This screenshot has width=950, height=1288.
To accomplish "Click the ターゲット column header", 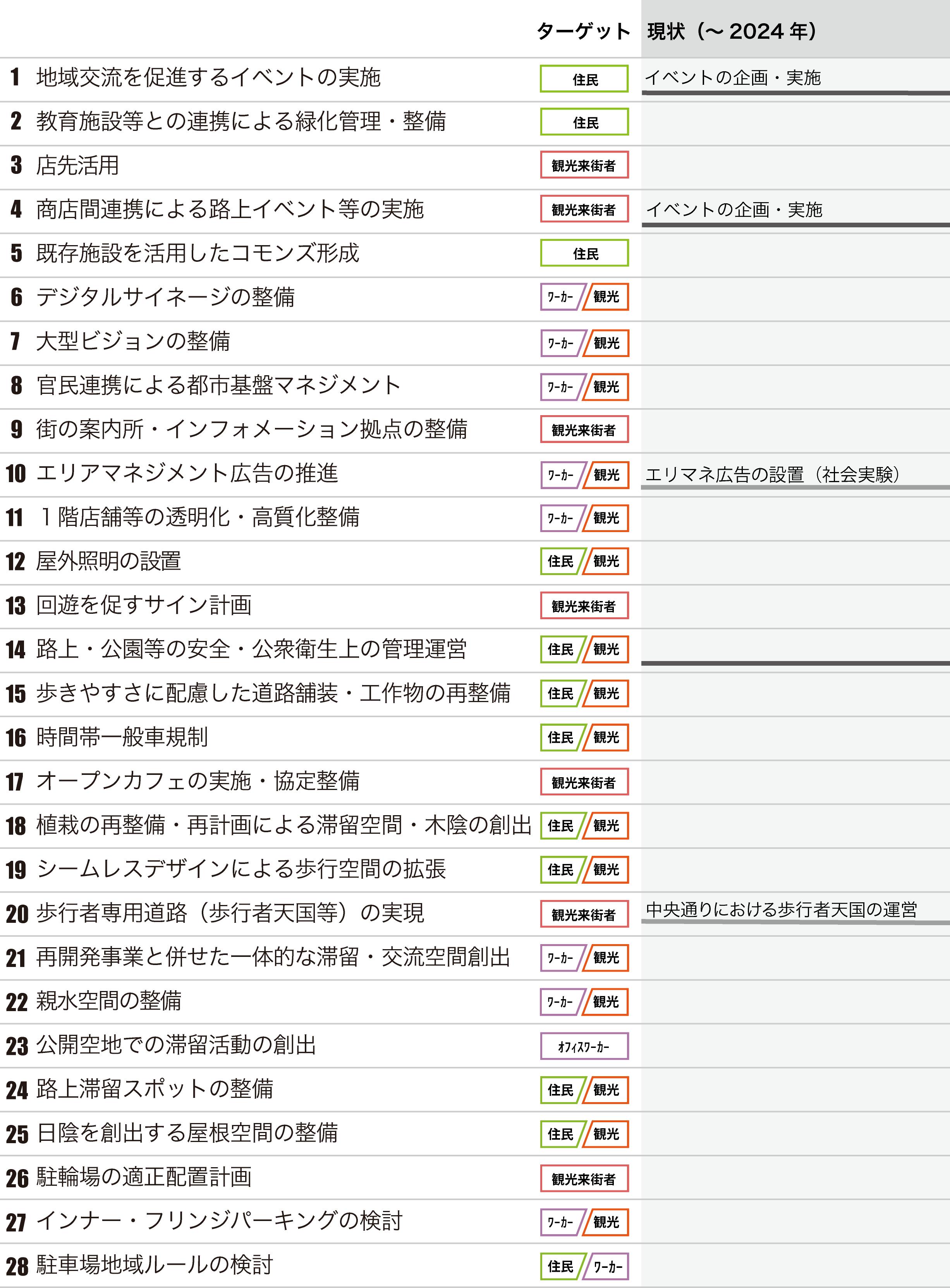I will coord(583,31).
